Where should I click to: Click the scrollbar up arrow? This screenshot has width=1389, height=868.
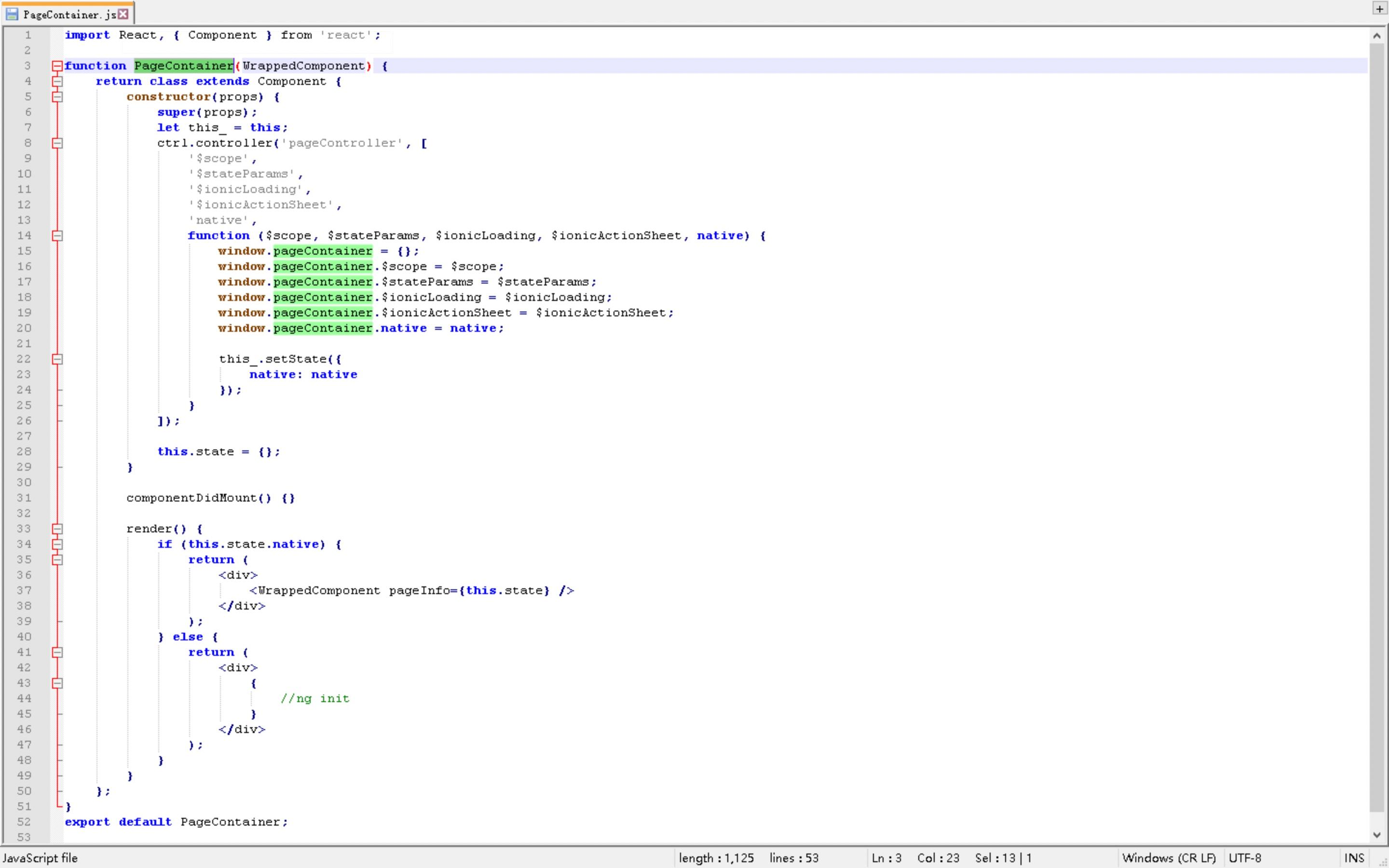pos(1376,36)
